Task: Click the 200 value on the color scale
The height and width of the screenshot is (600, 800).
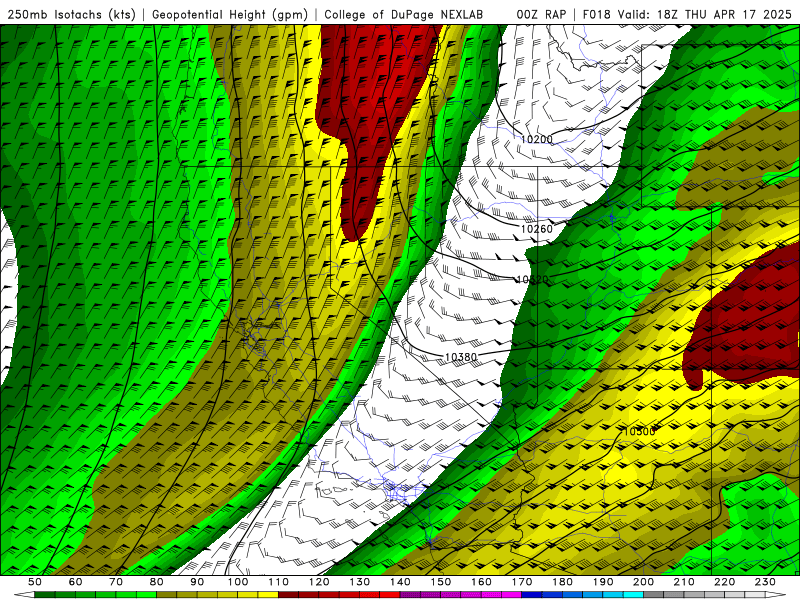Action: point(643,582)
